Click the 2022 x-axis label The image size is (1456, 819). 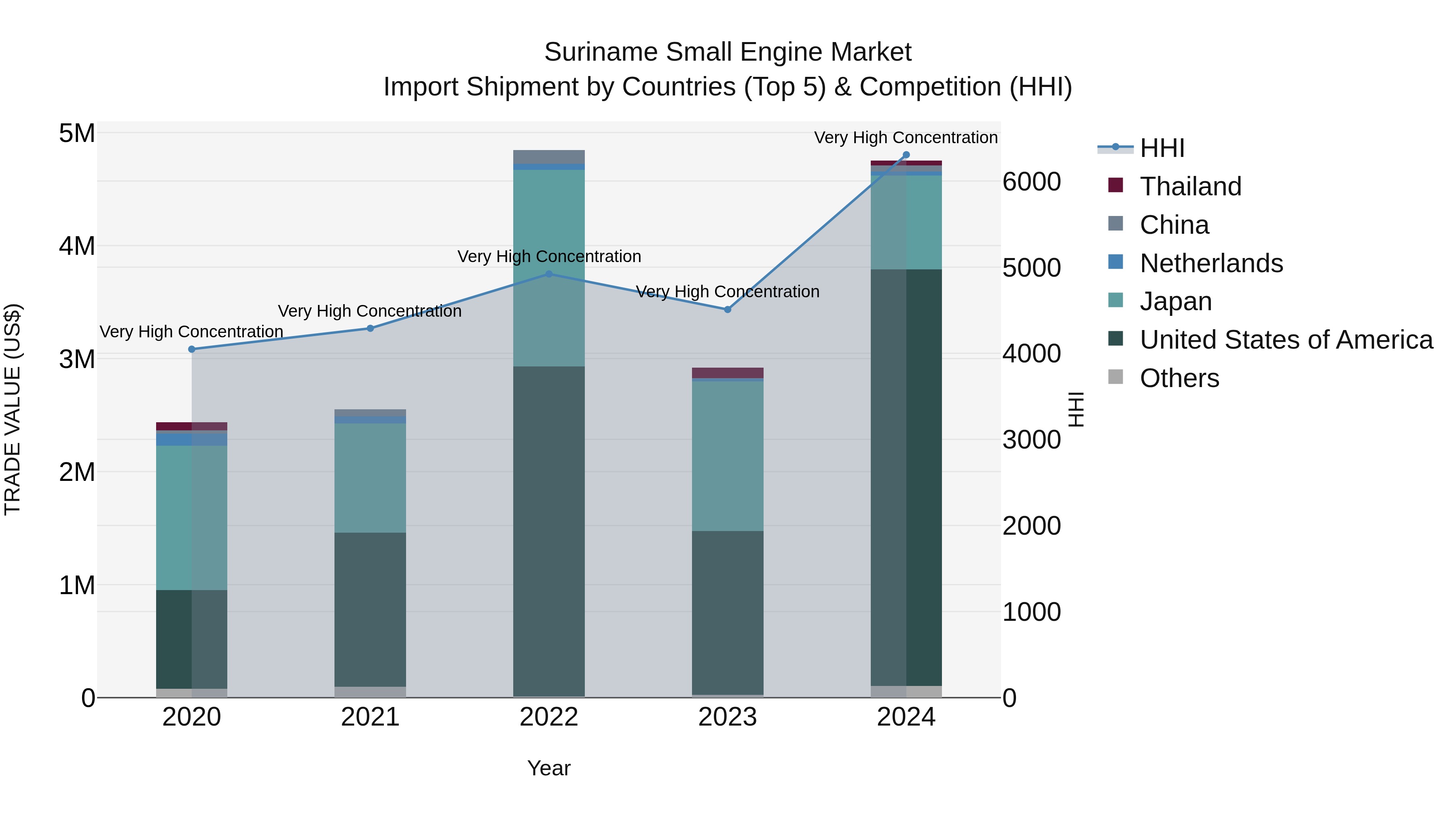click(549, 717)
